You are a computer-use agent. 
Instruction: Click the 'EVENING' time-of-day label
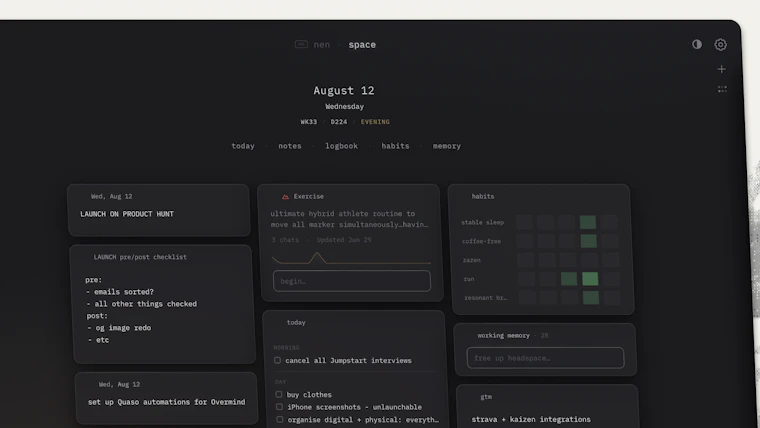coord(375,122)
